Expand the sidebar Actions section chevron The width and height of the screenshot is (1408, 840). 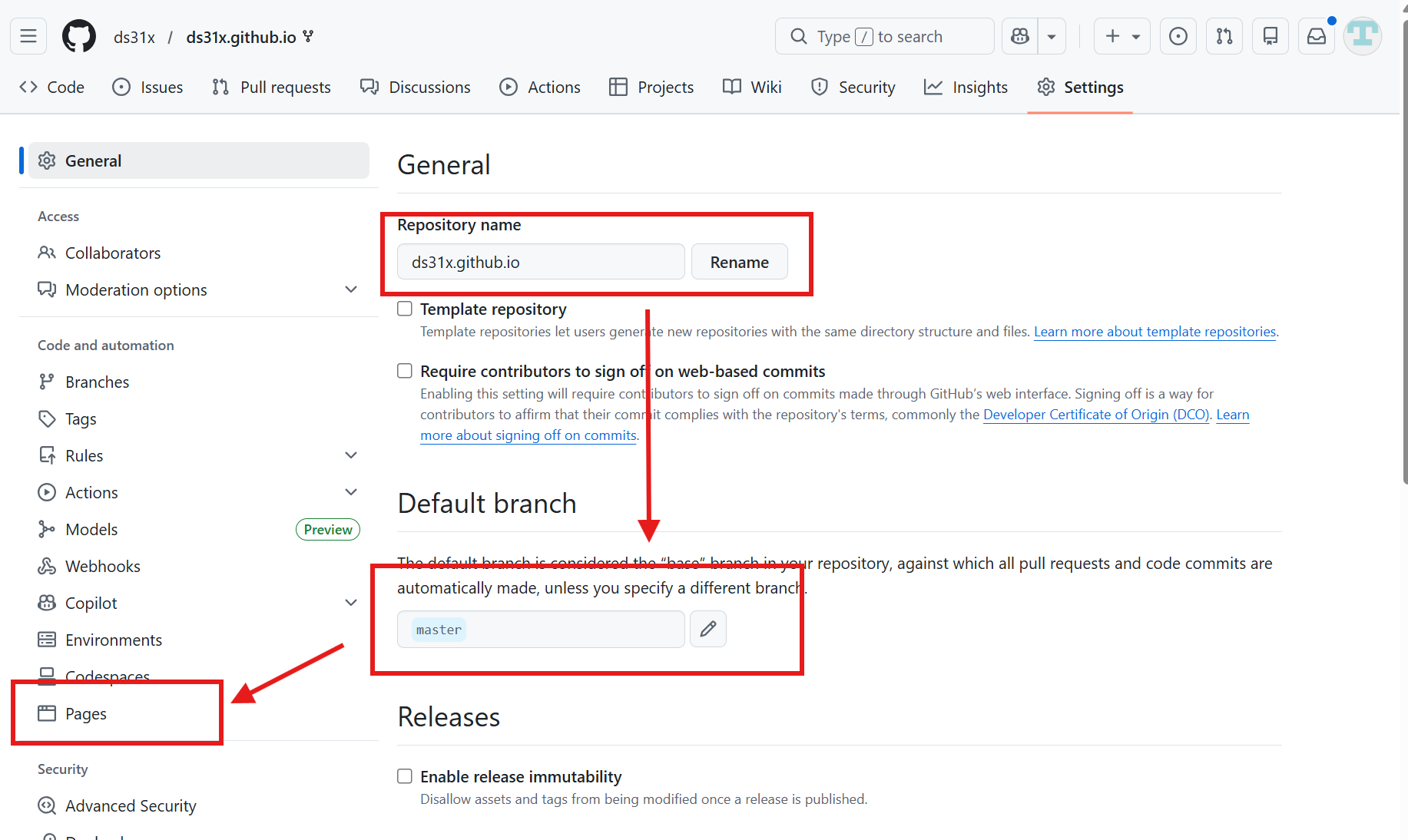point(351,492)
